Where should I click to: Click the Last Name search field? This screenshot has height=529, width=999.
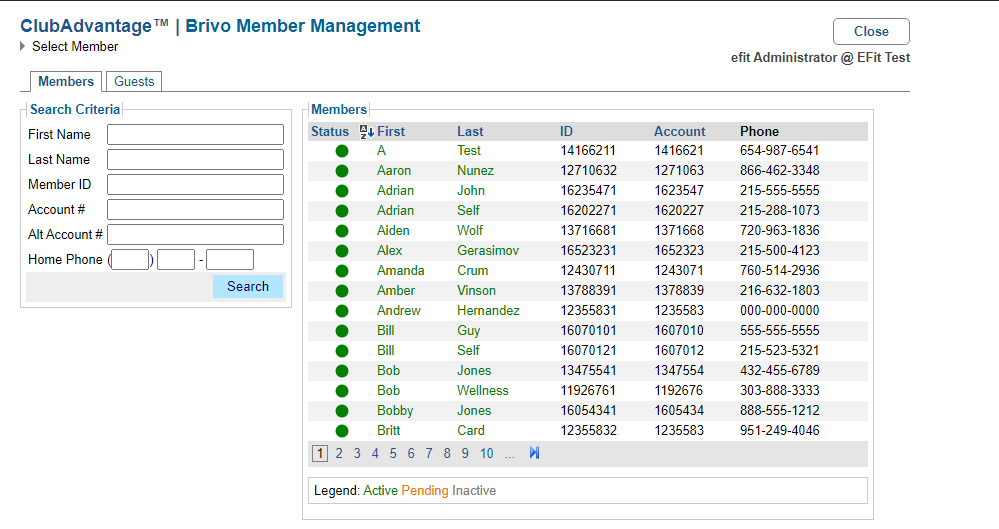tap(195, 159)
